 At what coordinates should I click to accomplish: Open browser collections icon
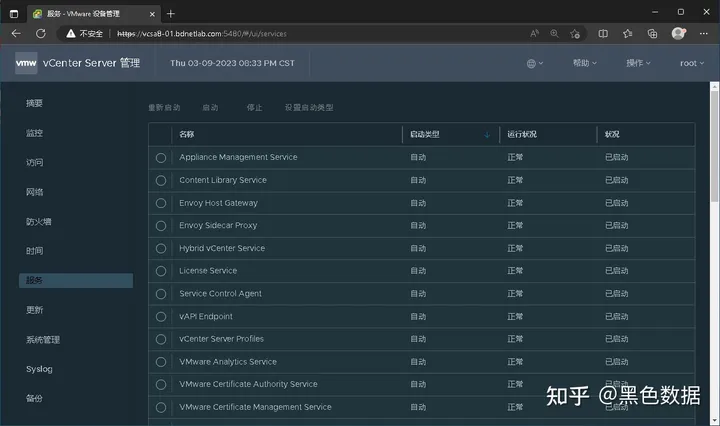pos(652,34)
